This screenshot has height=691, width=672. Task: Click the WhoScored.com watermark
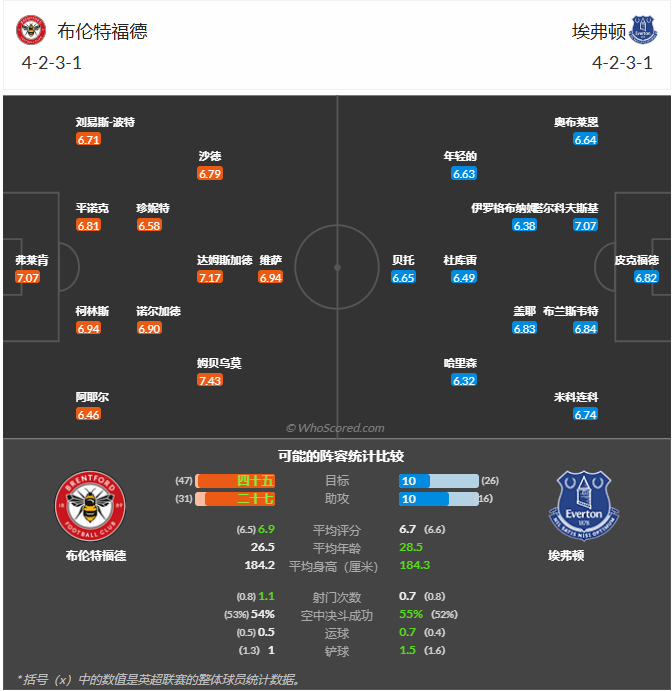pos(335,427)
